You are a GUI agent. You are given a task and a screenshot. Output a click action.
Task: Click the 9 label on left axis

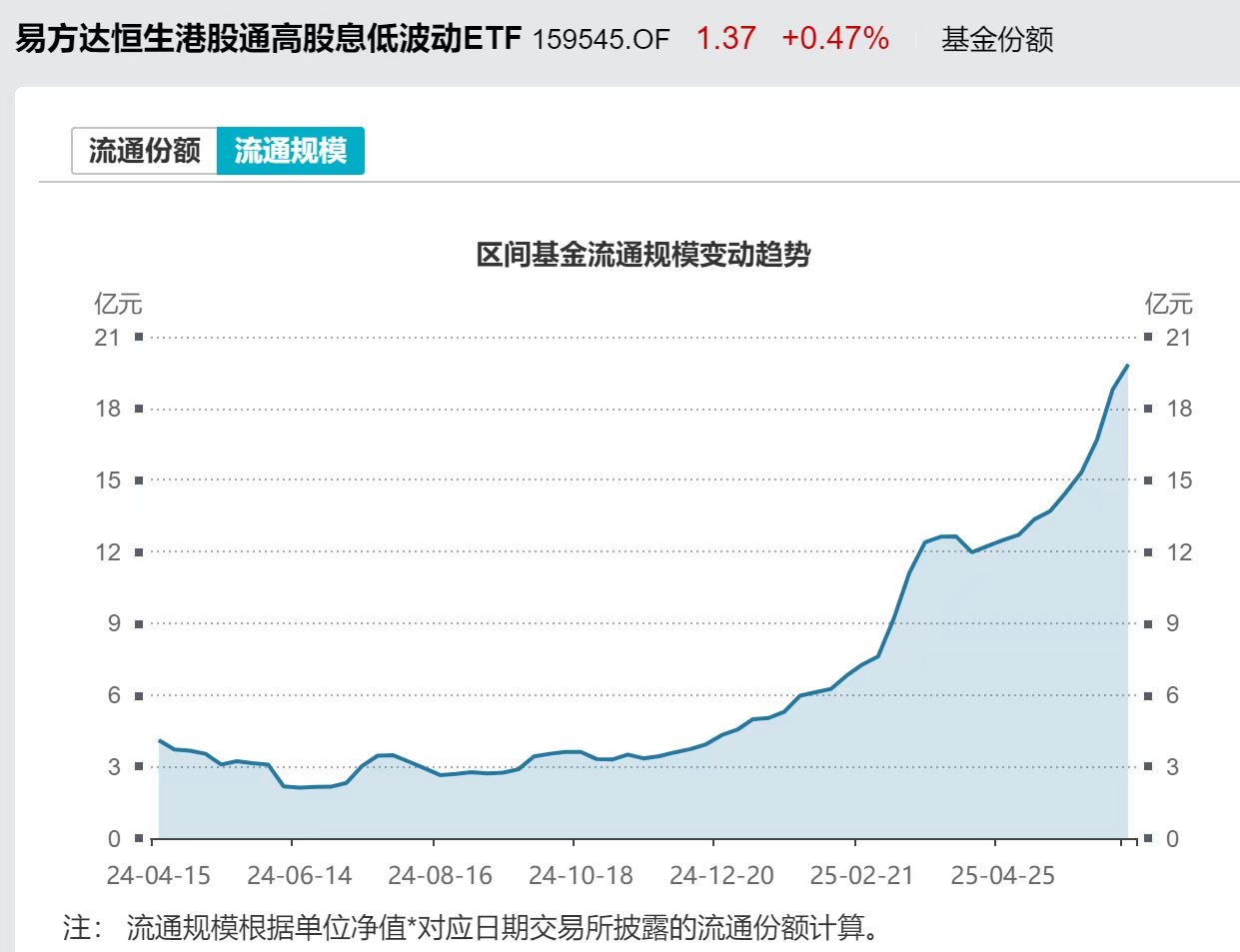114,623
